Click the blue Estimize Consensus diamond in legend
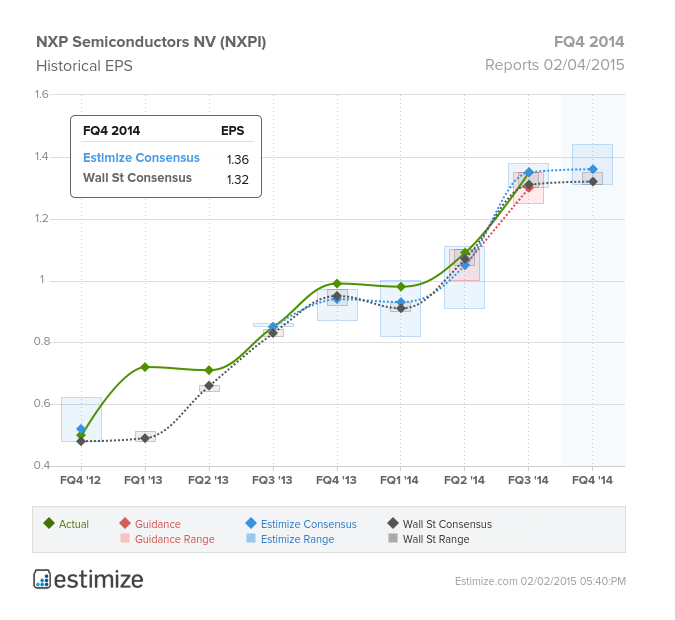Screen dimensions: 675x620 coord(251,523)
